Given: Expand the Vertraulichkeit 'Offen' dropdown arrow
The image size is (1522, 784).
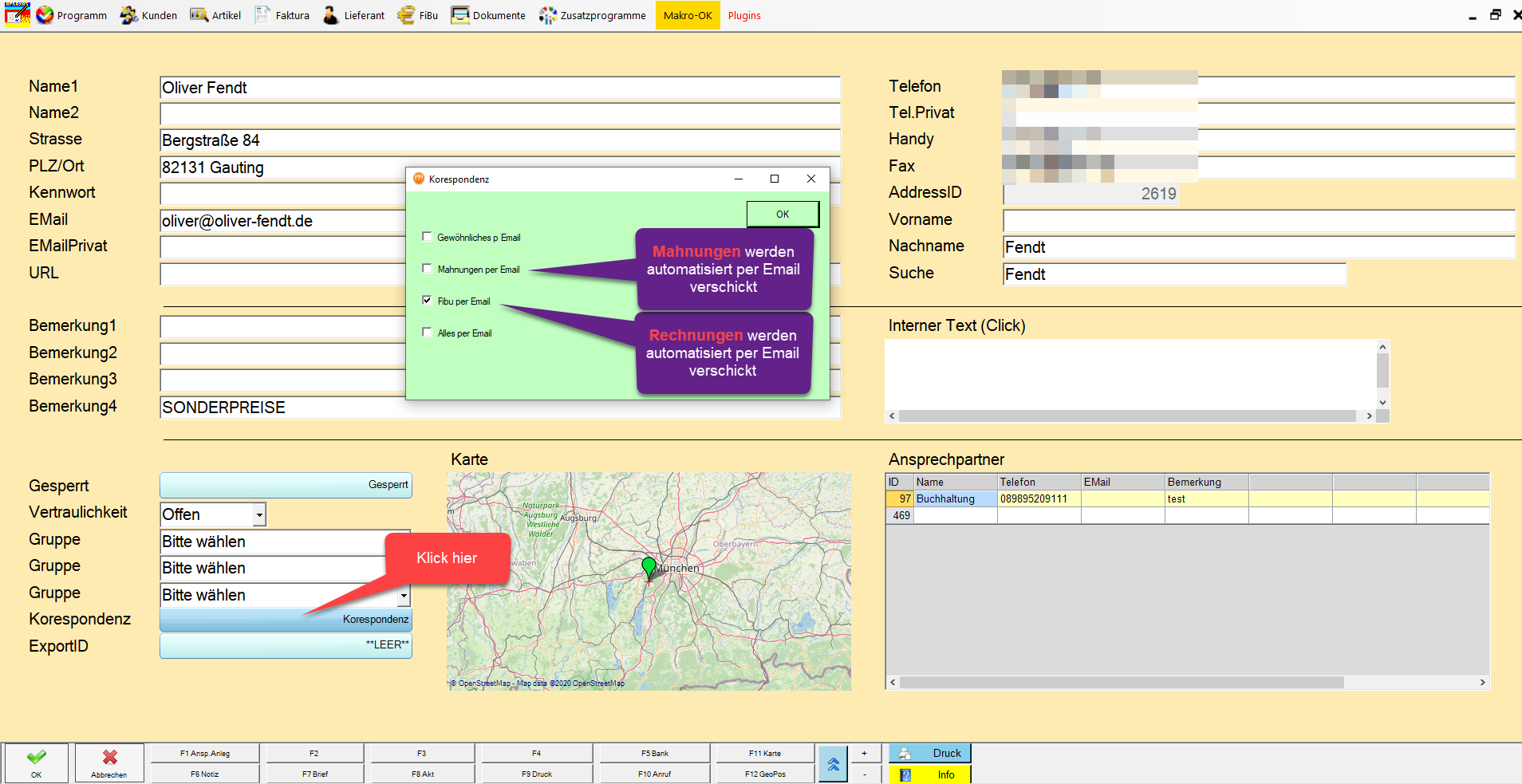Looking at the screenshot, I should pyautogui.click(x=259, y=515).
